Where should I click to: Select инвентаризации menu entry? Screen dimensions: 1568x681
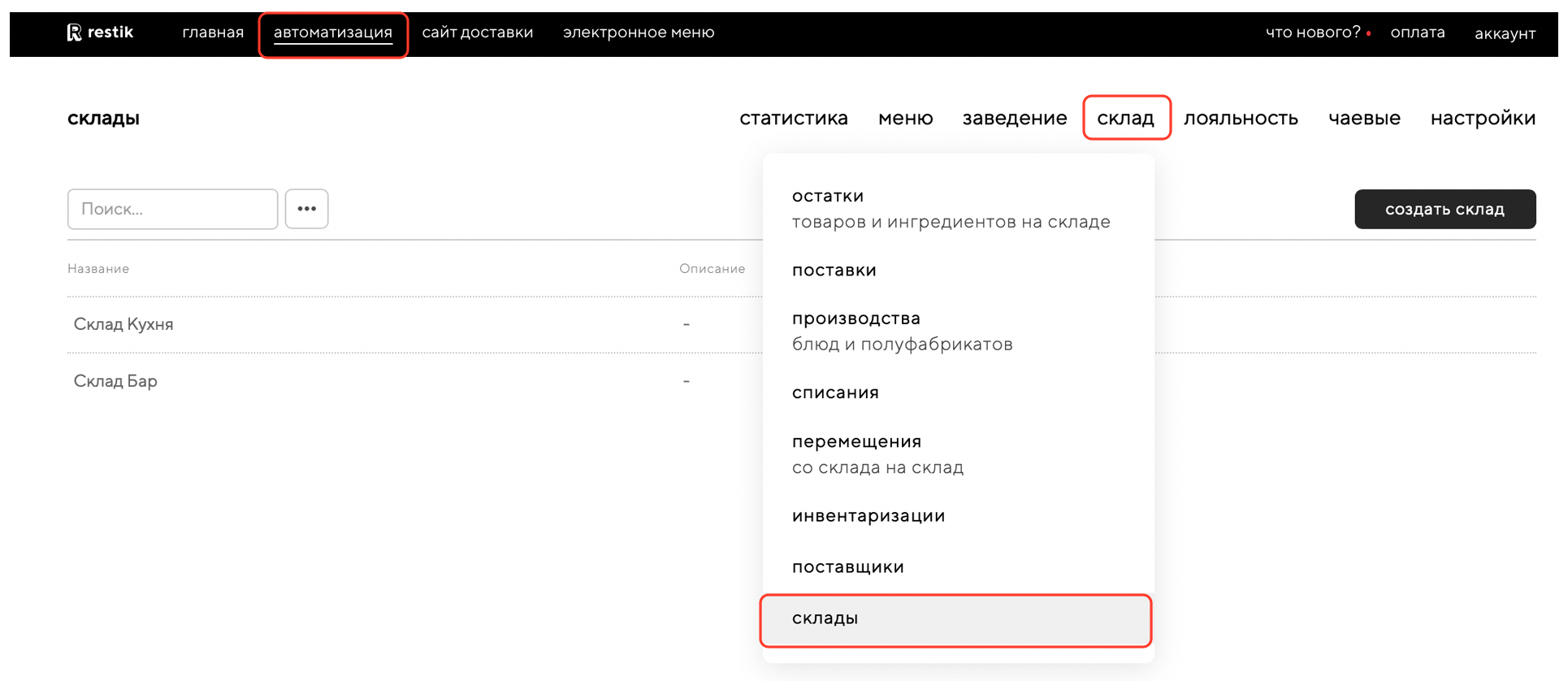(868, 516)
